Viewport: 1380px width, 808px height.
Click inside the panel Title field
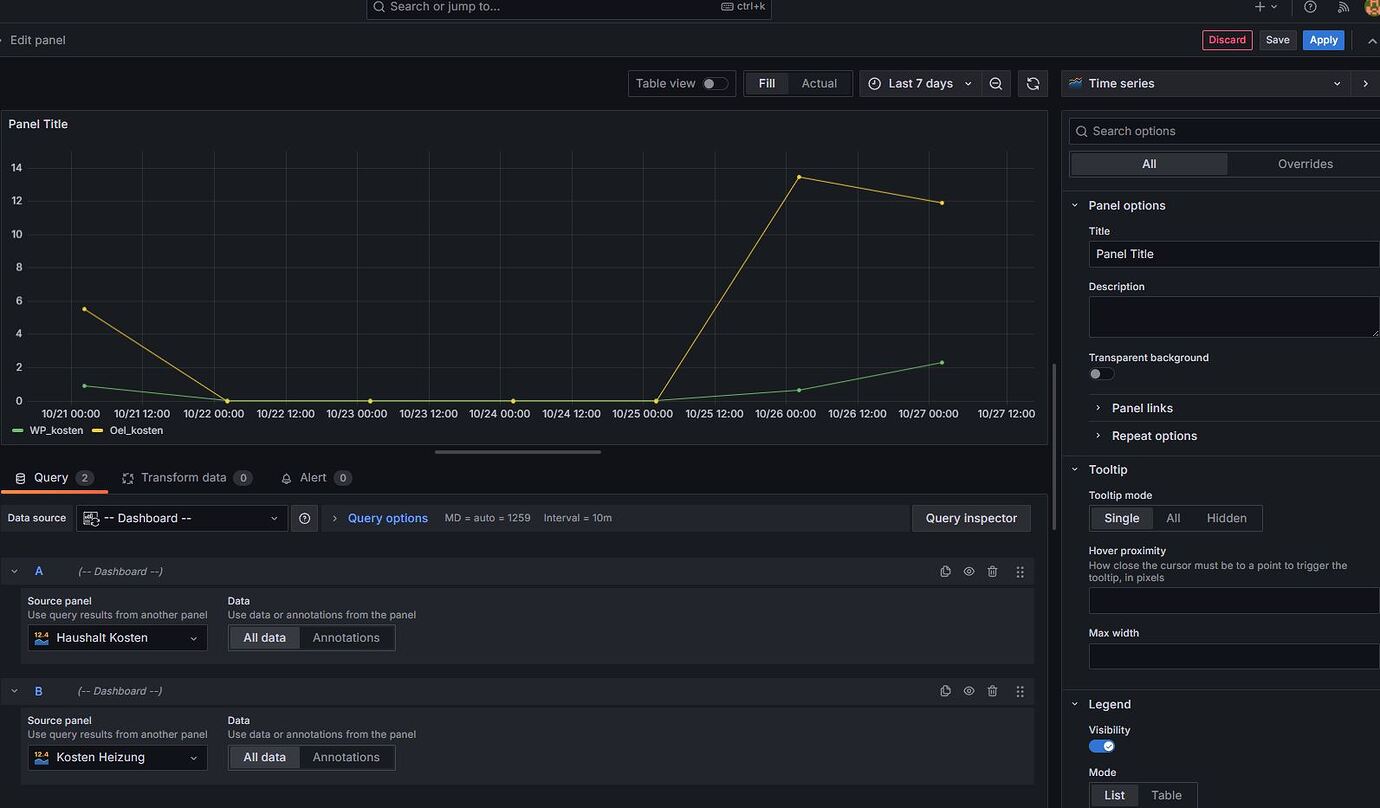pyautogui.click(x=1232, y=254)
